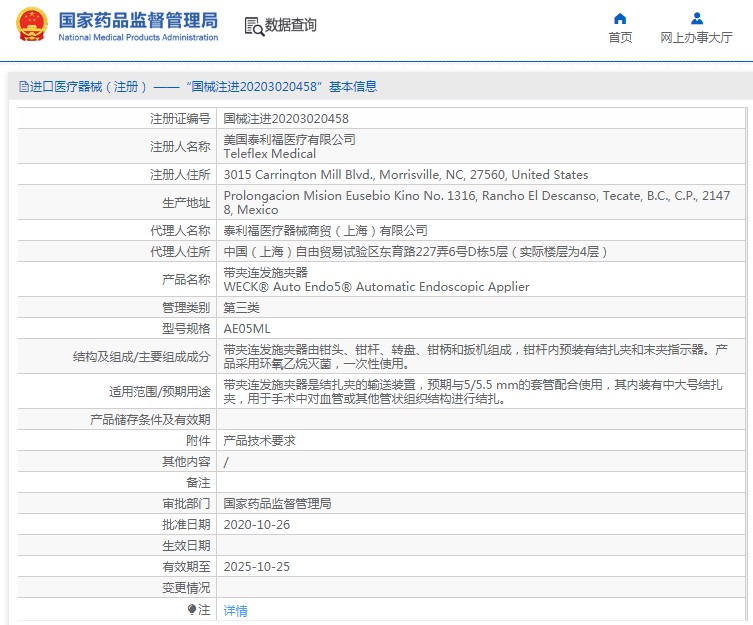The image size is (753, 625).
Task: Click the 注册人住所 label
Action: (x=180, y=175)
